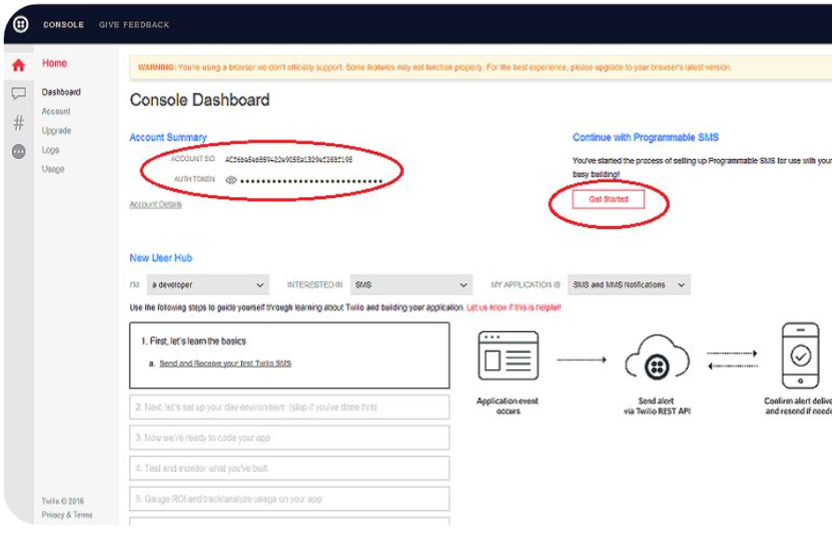Click the application event window icon
The height and width of the screenshot is (549, 832).
508,354
